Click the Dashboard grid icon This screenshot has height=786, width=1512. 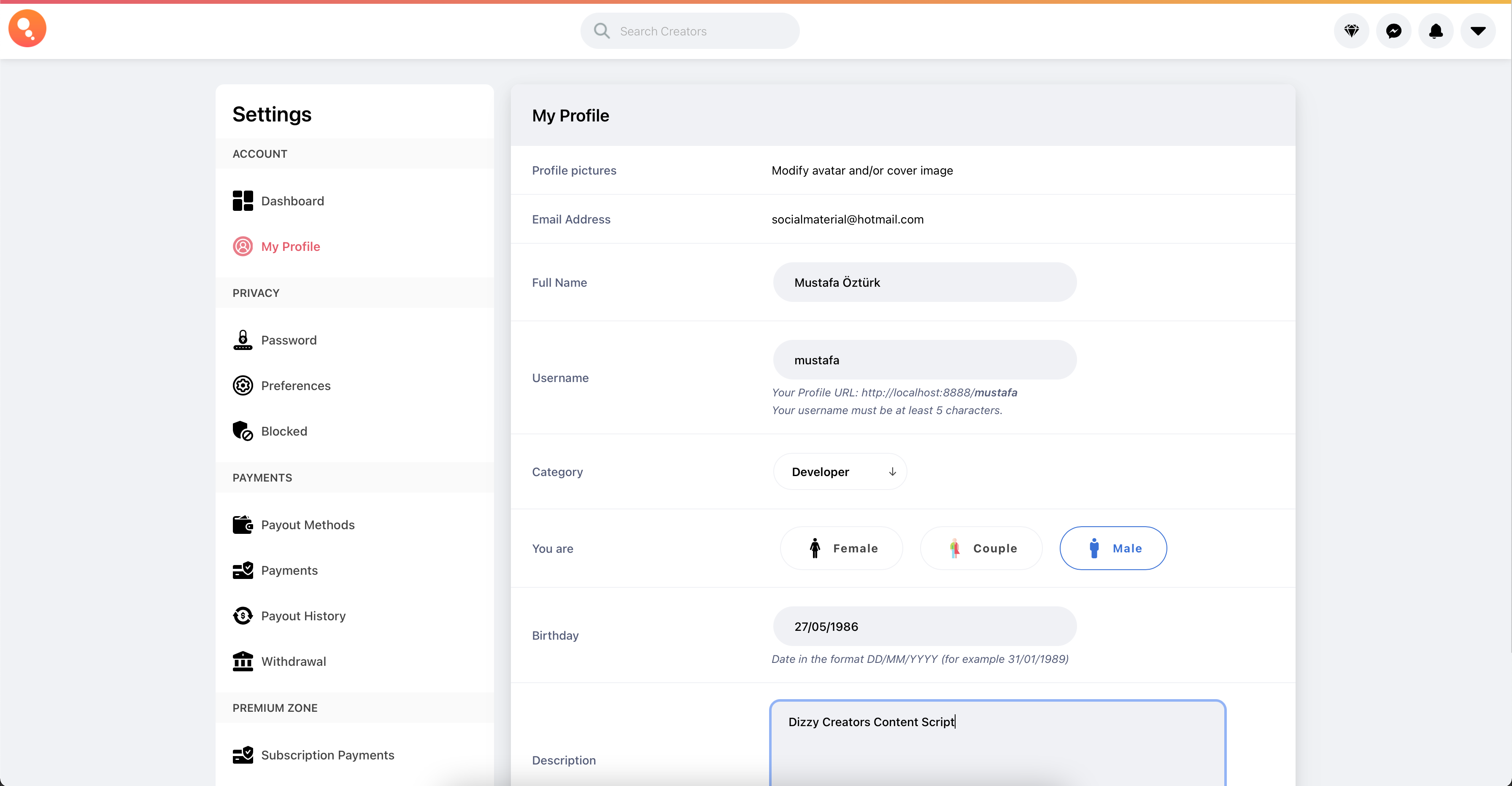[x=243, y=201]
